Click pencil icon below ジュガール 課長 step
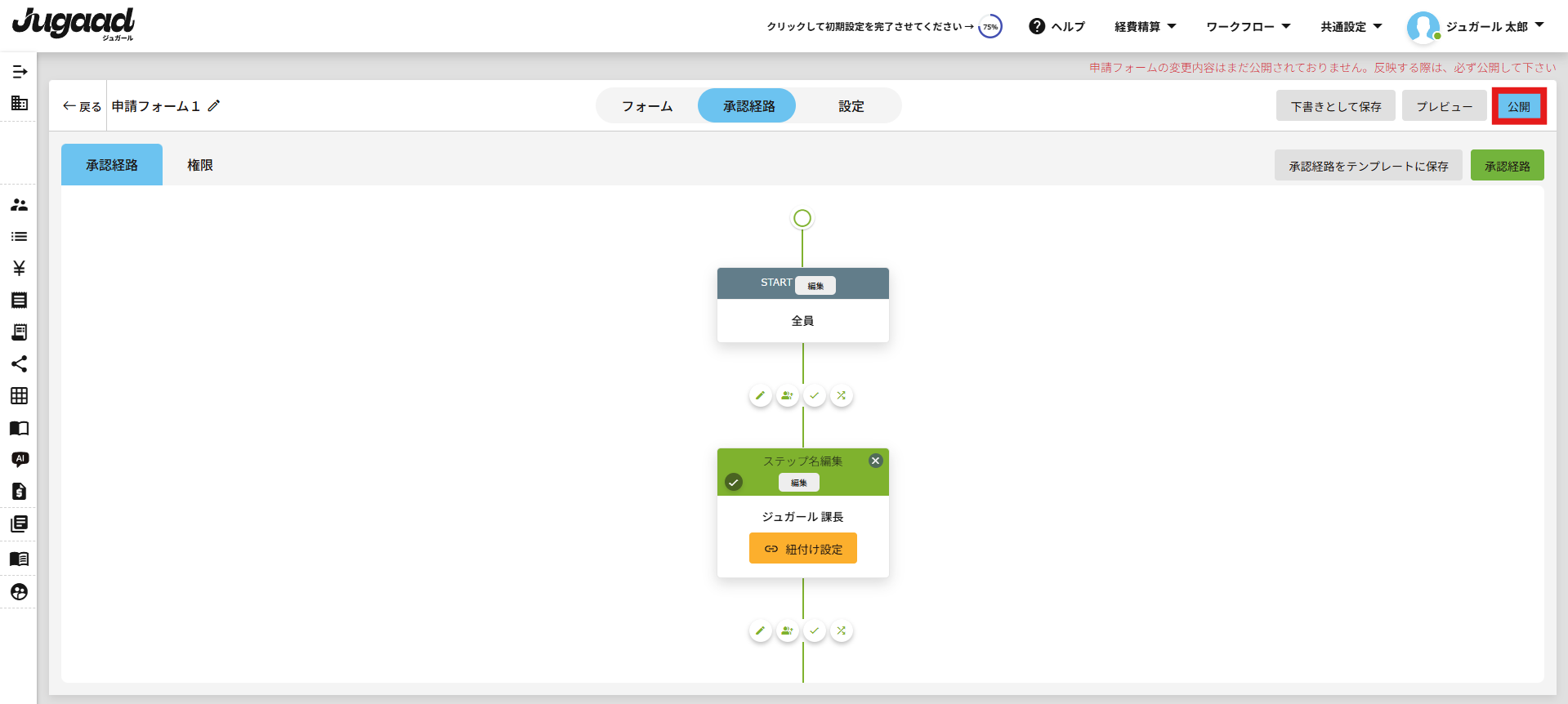Screen dimensions: 1568x704 pos(760,631)
